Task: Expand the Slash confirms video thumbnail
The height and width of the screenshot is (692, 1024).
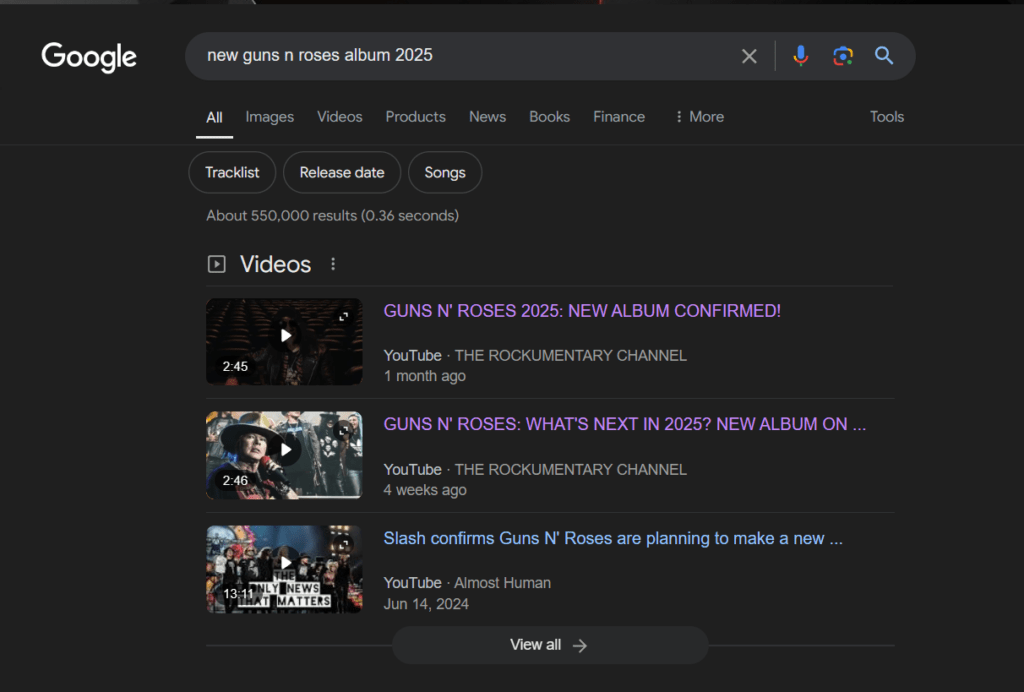Action: pyautogui.click(x=344, y=544)
